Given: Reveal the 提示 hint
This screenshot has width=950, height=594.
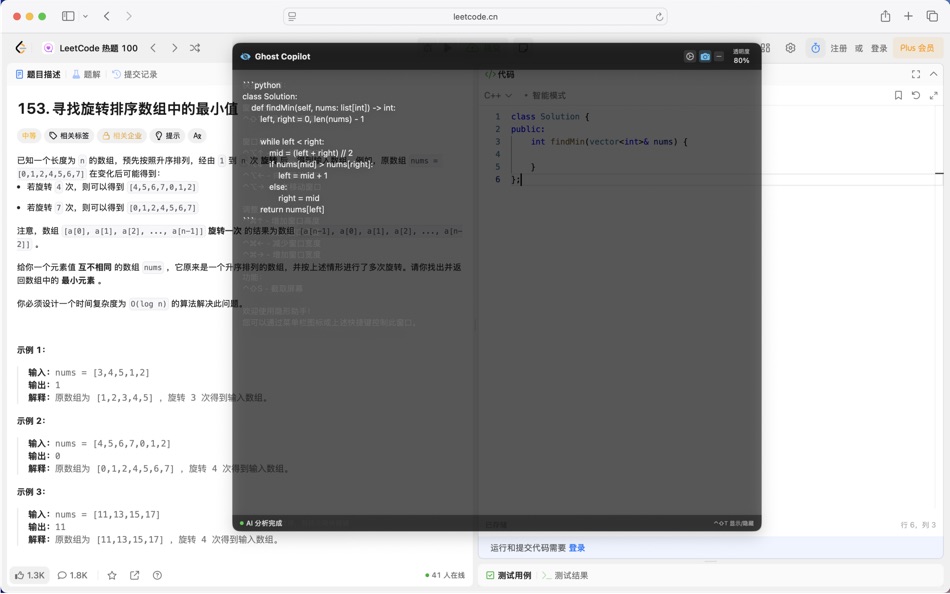Looking at the screenshot, I should tap(168, 136).
